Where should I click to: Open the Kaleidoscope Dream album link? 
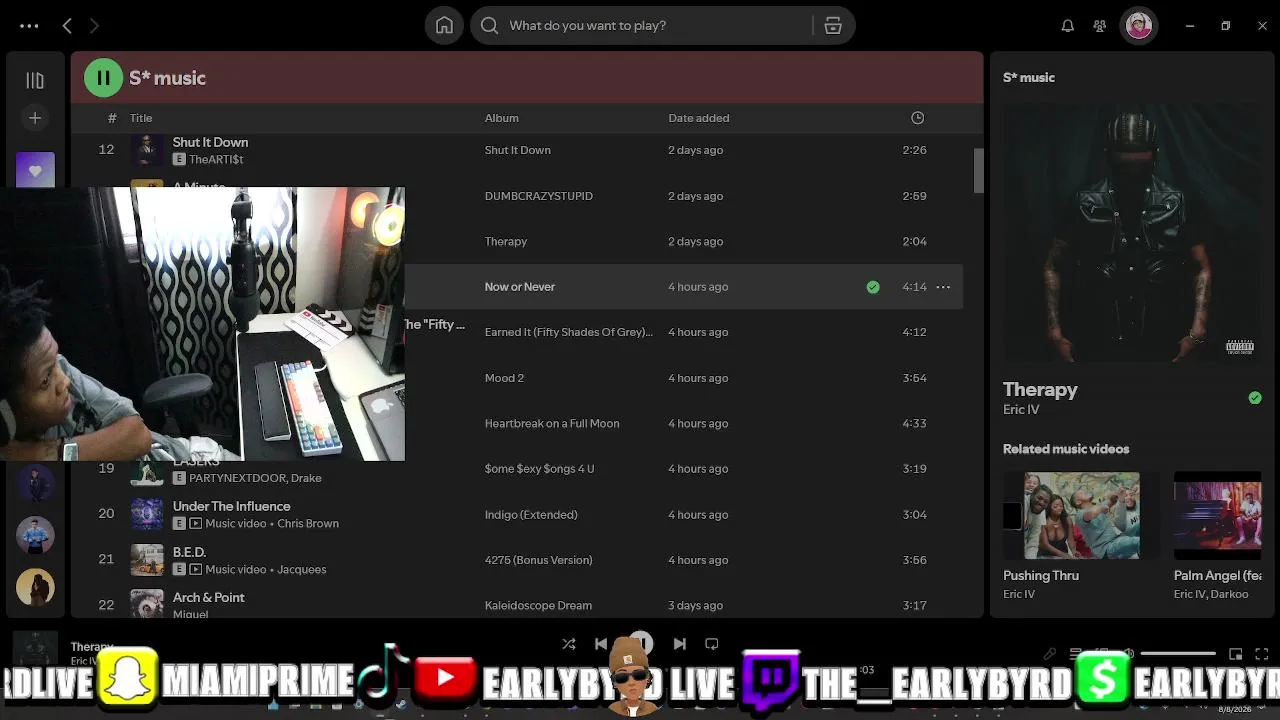pyautogui.click(x=538, y=606)
